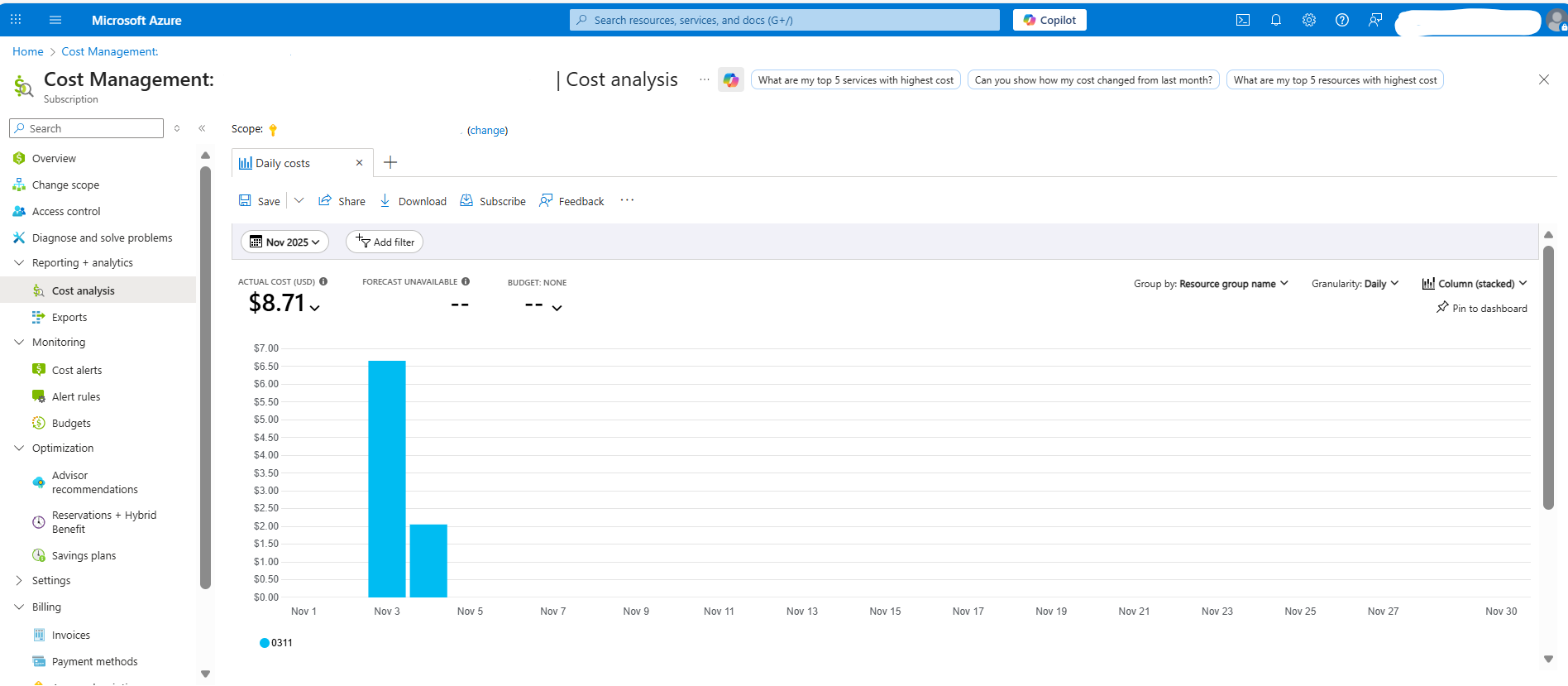Click Add filter button
The height and width of the screenshot is (686, 1568).
385,242
